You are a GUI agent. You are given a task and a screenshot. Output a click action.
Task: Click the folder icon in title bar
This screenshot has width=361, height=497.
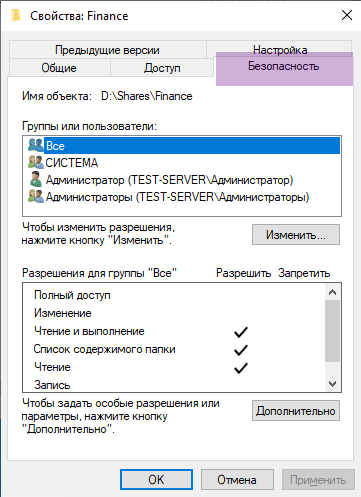click(15, 16)
